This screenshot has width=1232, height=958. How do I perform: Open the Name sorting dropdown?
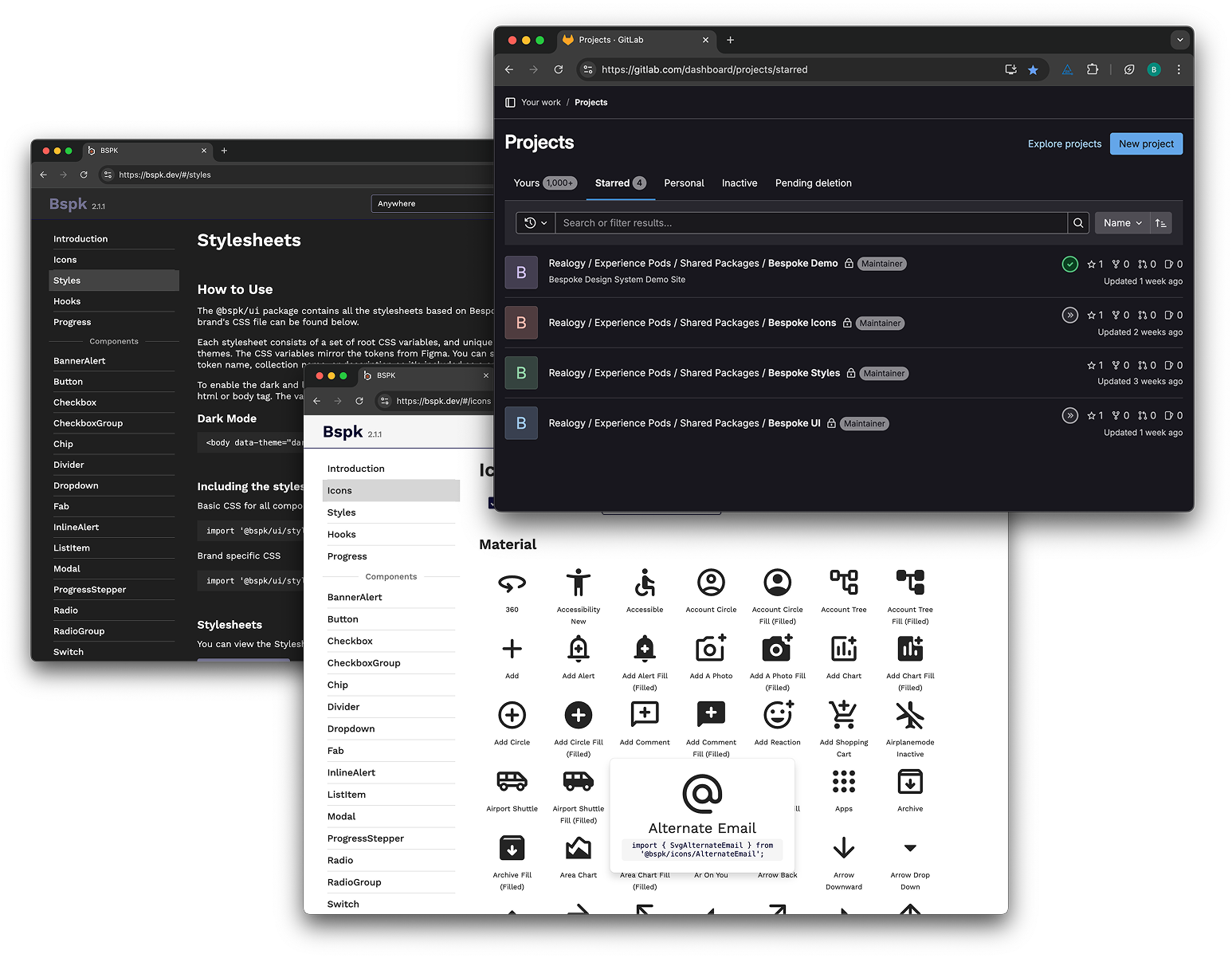coord(1122,222)
